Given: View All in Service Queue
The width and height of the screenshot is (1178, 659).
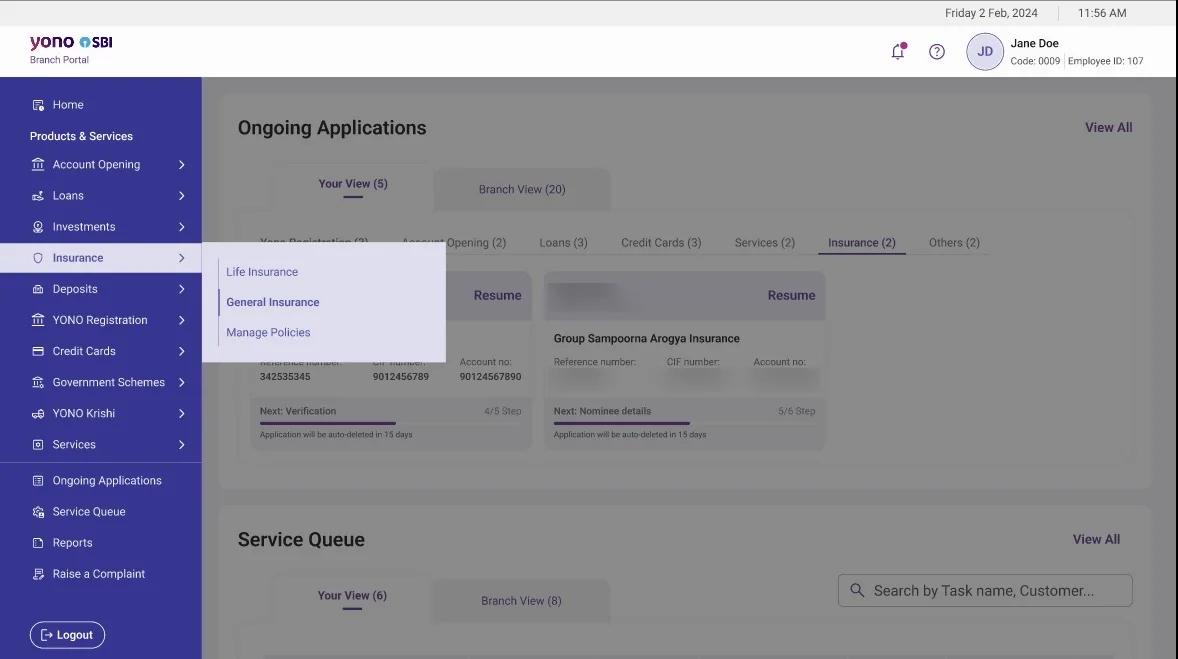Looking at the screenshot, I should (x=1096, y=540).
